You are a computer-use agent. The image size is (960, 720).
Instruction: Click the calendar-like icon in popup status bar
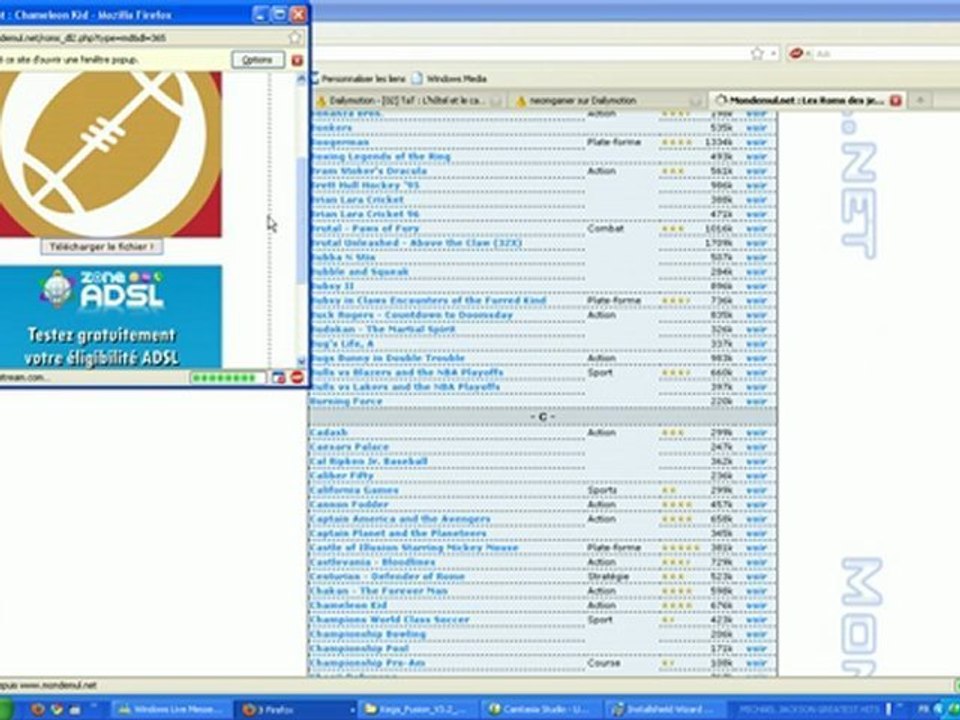click(x=279, y=377)
